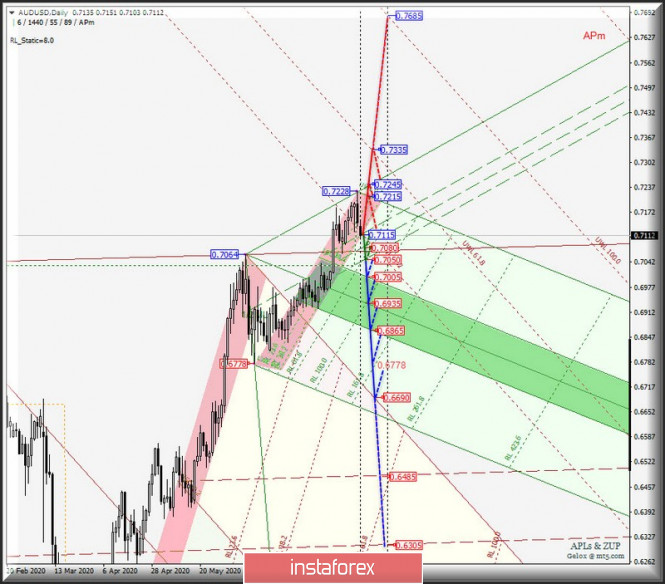The height and width of the screenshot is (584, 665).
Task: Click the 0.7064 swing high label
Action: (x=225, y=254)
